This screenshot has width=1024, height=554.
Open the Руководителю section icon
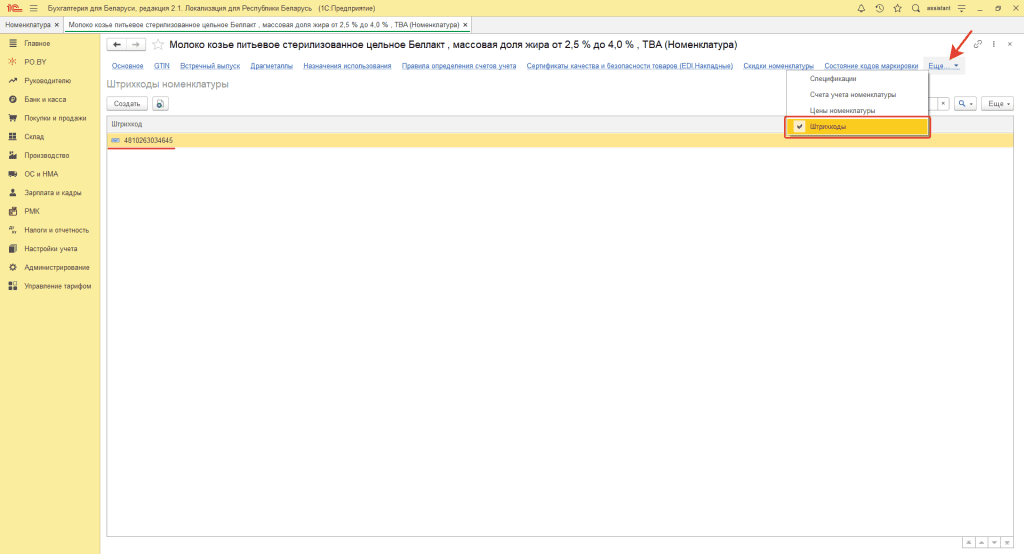coord(12,80)
